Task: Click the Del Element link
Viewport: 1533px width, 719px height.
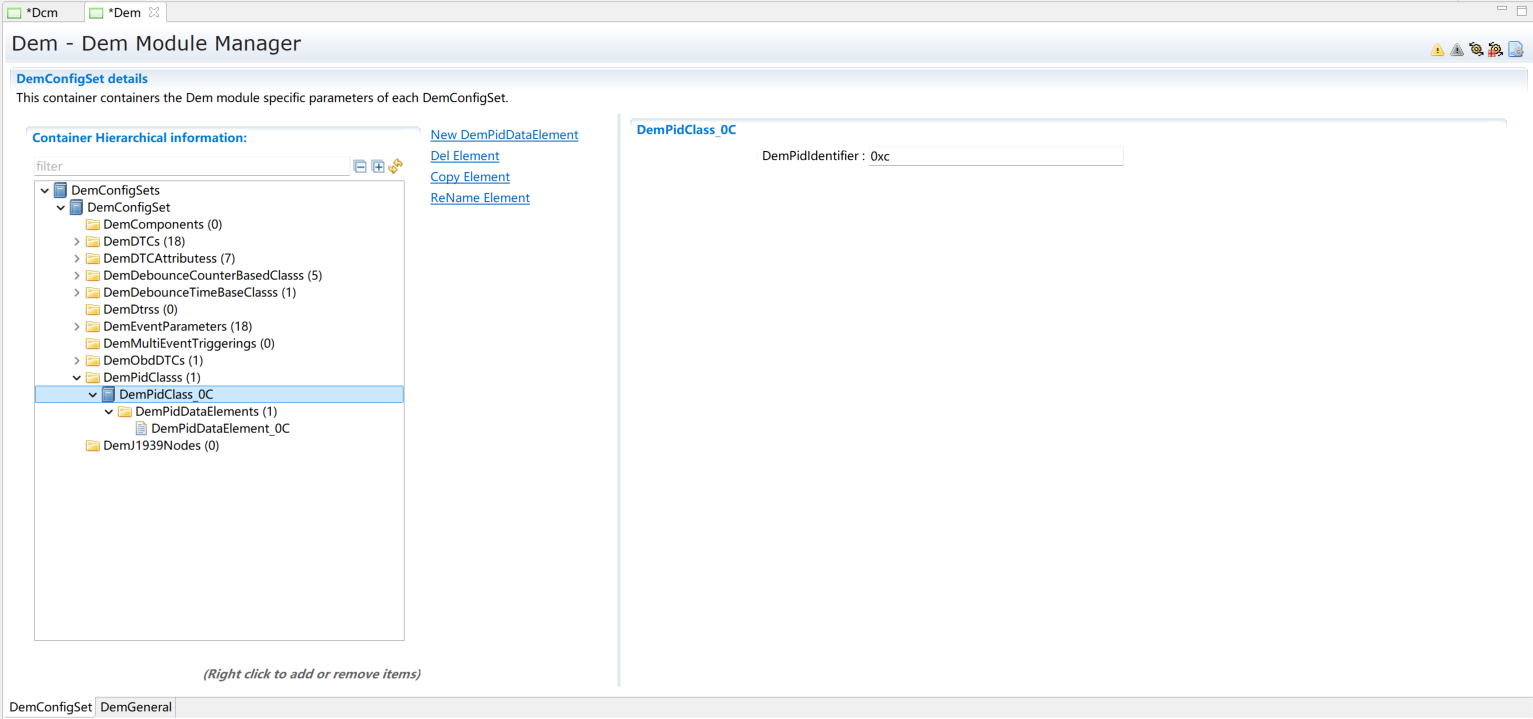Action: pos(464,156)
